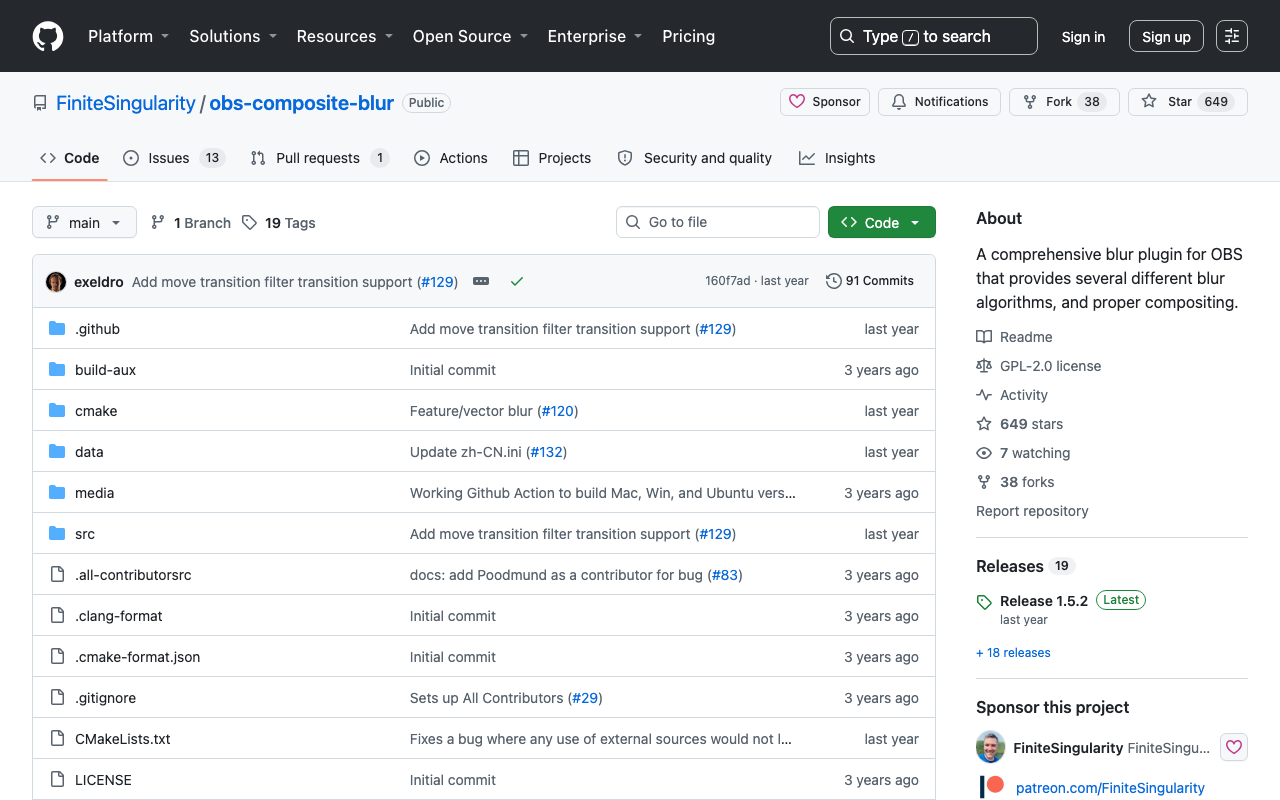Expand the Resources menu
The height and width of the screenshot is (800, 1280).
click(x=344, y=36)
